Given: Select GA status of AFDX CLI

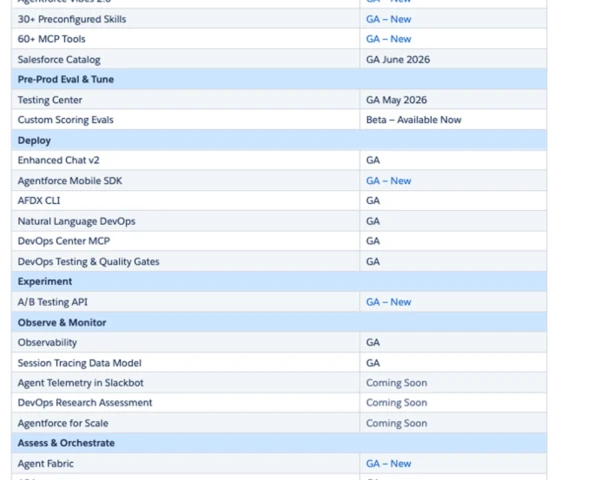Looking at the screenshot, I should pos(453,201).
